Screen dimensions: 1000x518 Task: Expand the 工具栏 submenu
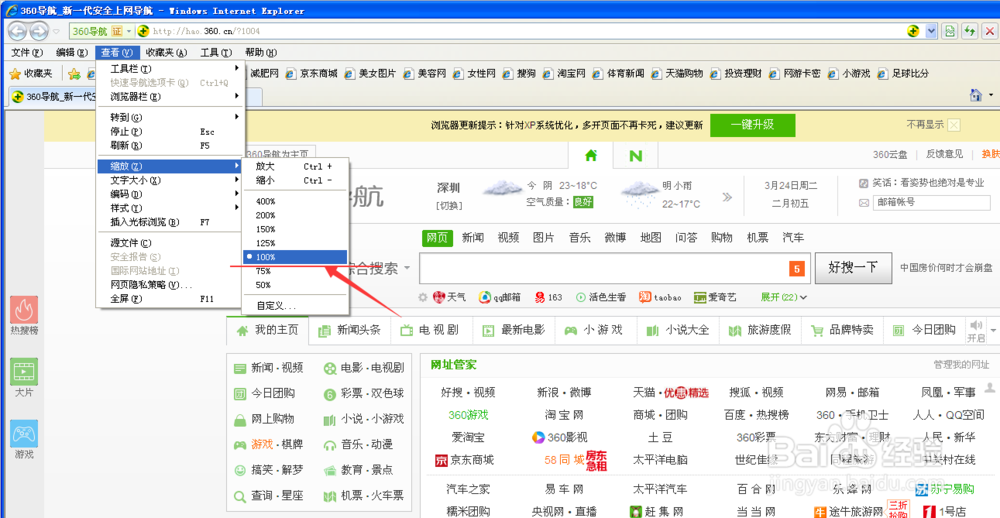coord(171,69)
